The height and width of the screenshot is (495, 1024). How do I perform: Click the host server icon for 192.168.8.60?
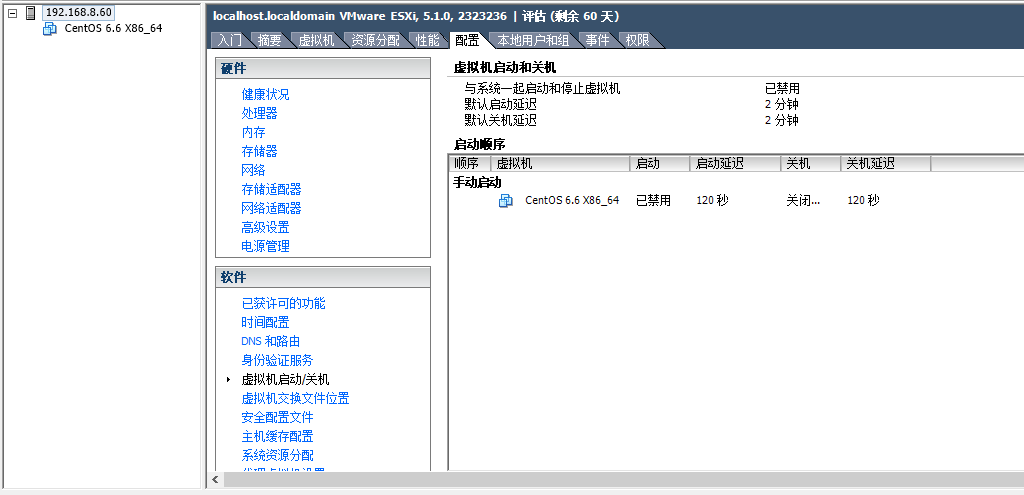coord(30,12)
